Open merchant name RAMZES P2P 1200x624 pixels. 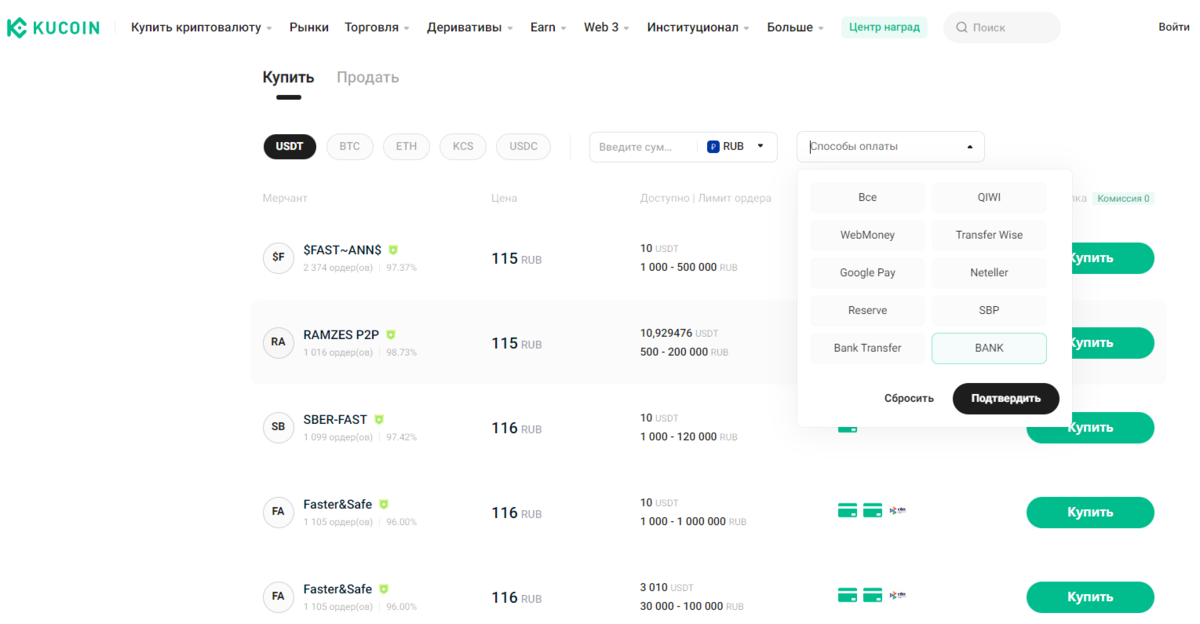coord(341,335)
